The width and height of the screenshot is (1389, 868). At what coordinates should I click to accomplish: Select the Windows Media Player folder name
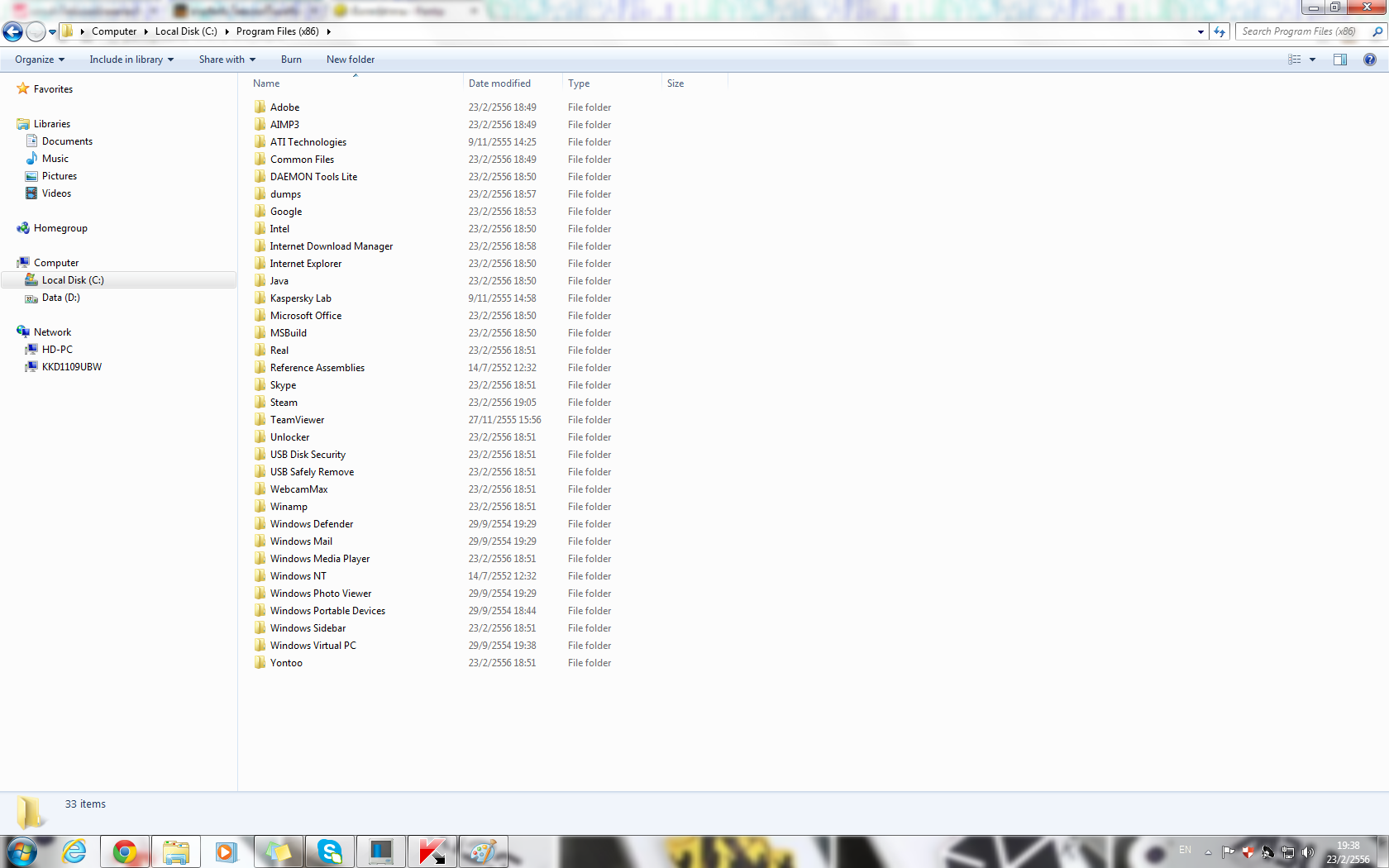tap(320, 559)
